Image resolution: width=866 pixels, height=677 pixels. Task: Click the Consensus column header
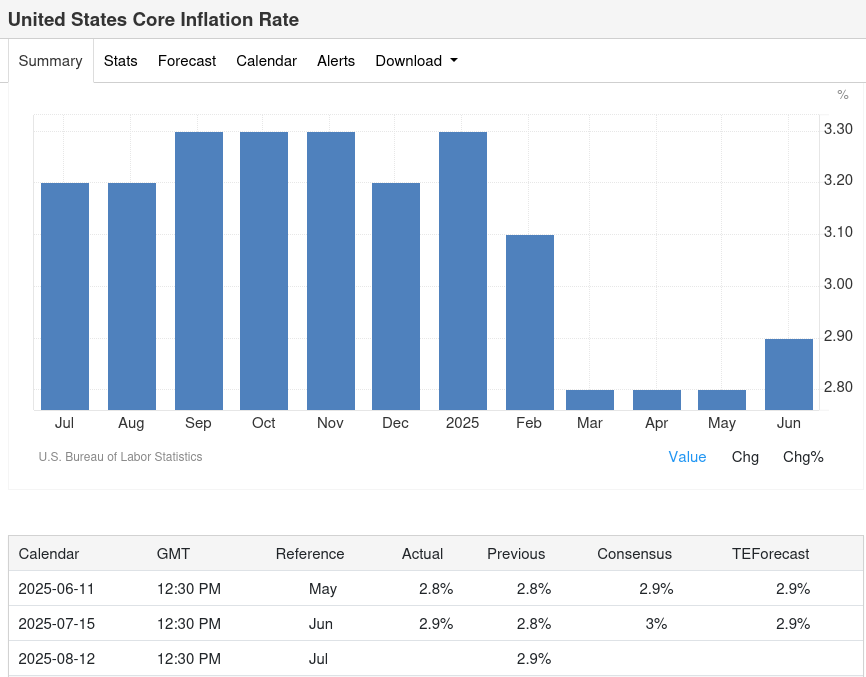coord(634,554)
